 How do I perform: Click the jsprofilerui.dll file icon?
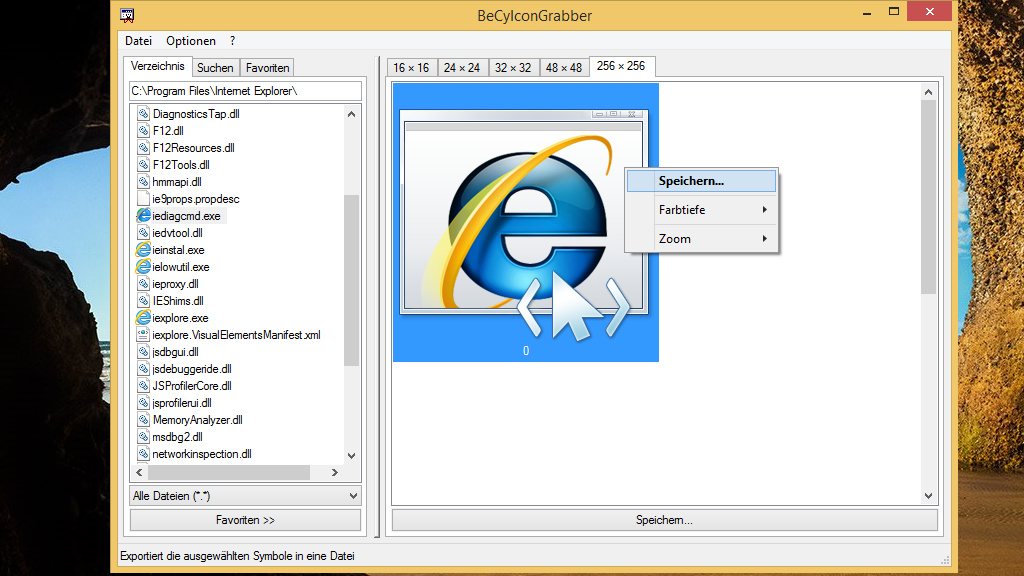tap(144, 402)
